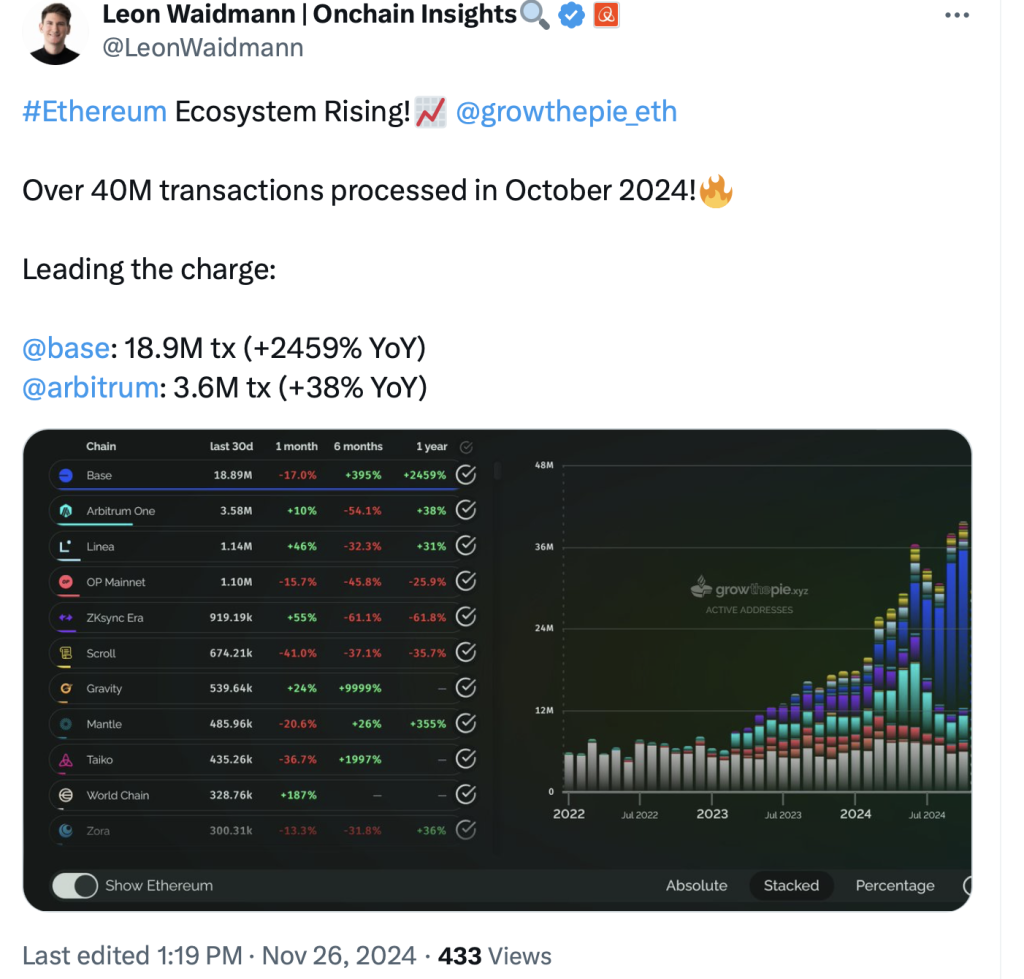Uncheck the Base row checkmark
This screenshot has width=1024, height=979.
[x=466, y=475]
